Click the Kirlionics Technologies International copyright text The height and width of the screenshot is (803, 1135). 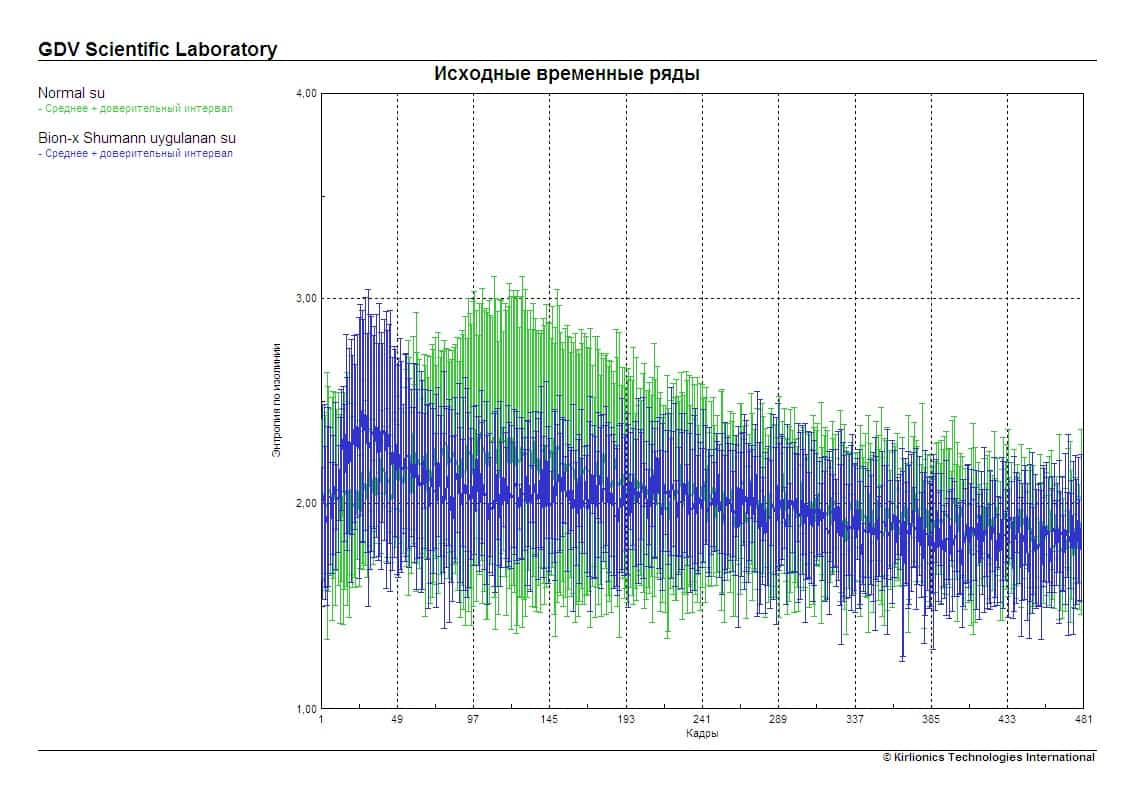pyautogui.click(x=988, y=757)
